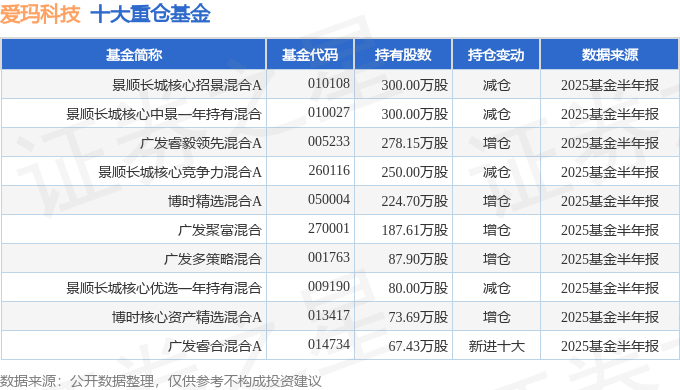Click the 数据来源 column header
680x390 pixels.
point(609,55)
